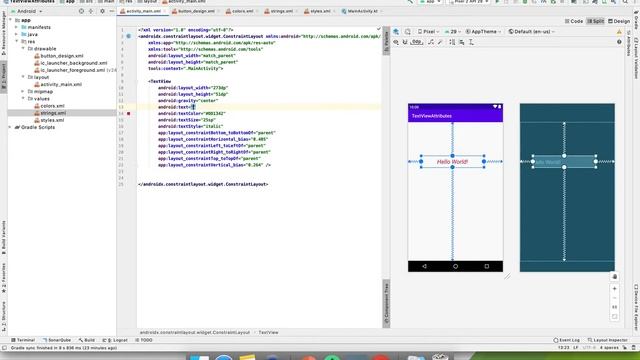Collapse the app module tree node
This screenshot has width=640, height=360.
pyautogui.click(x=11, y=20)
